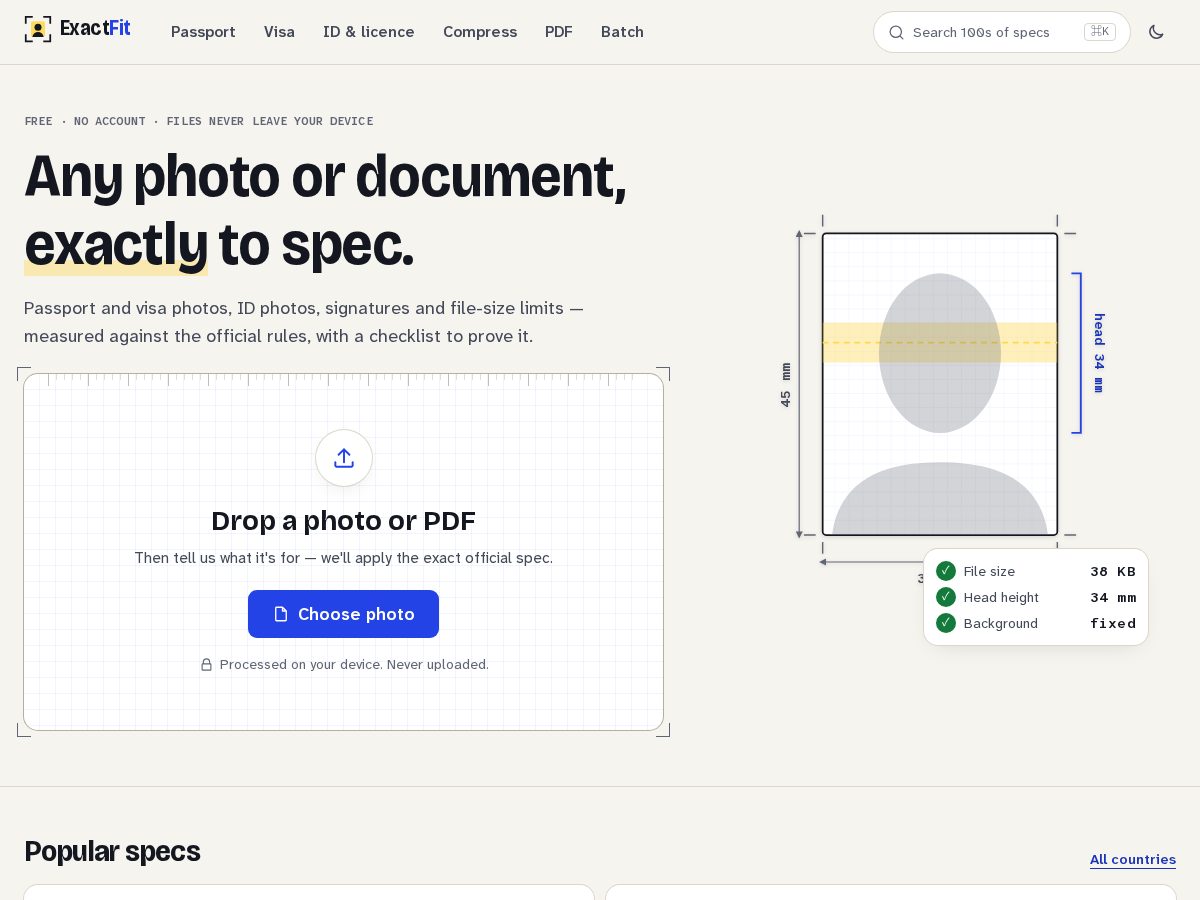Image resolution: width=1200 pixels, height=900 pixels.
Task: Open the Batch nav item
Action: point(622,32)
